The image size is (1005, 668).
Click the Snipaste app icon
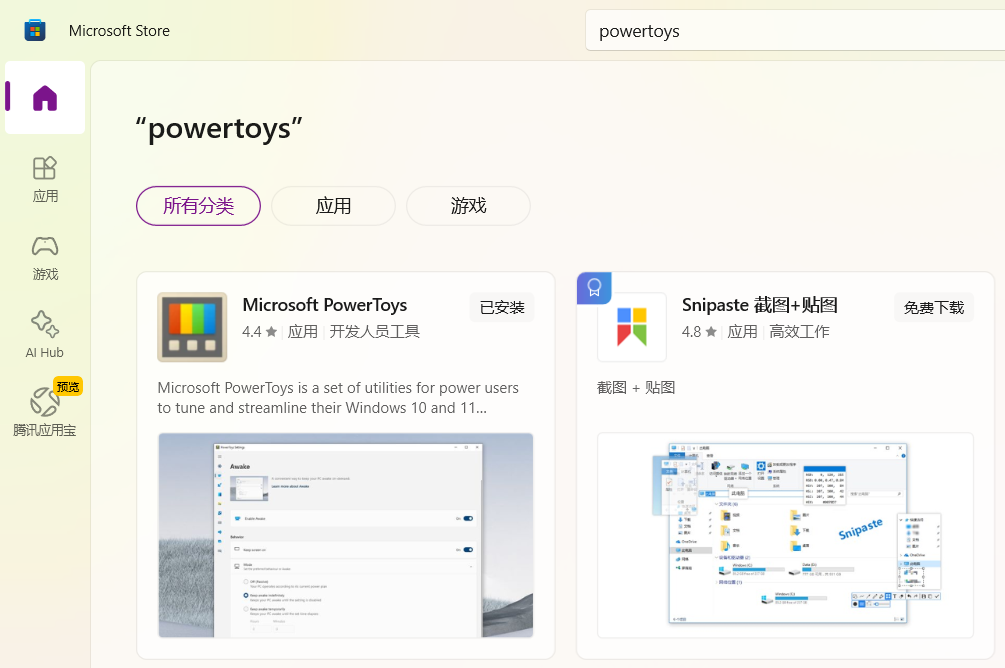pyautogui.click(x=632, y=327)
